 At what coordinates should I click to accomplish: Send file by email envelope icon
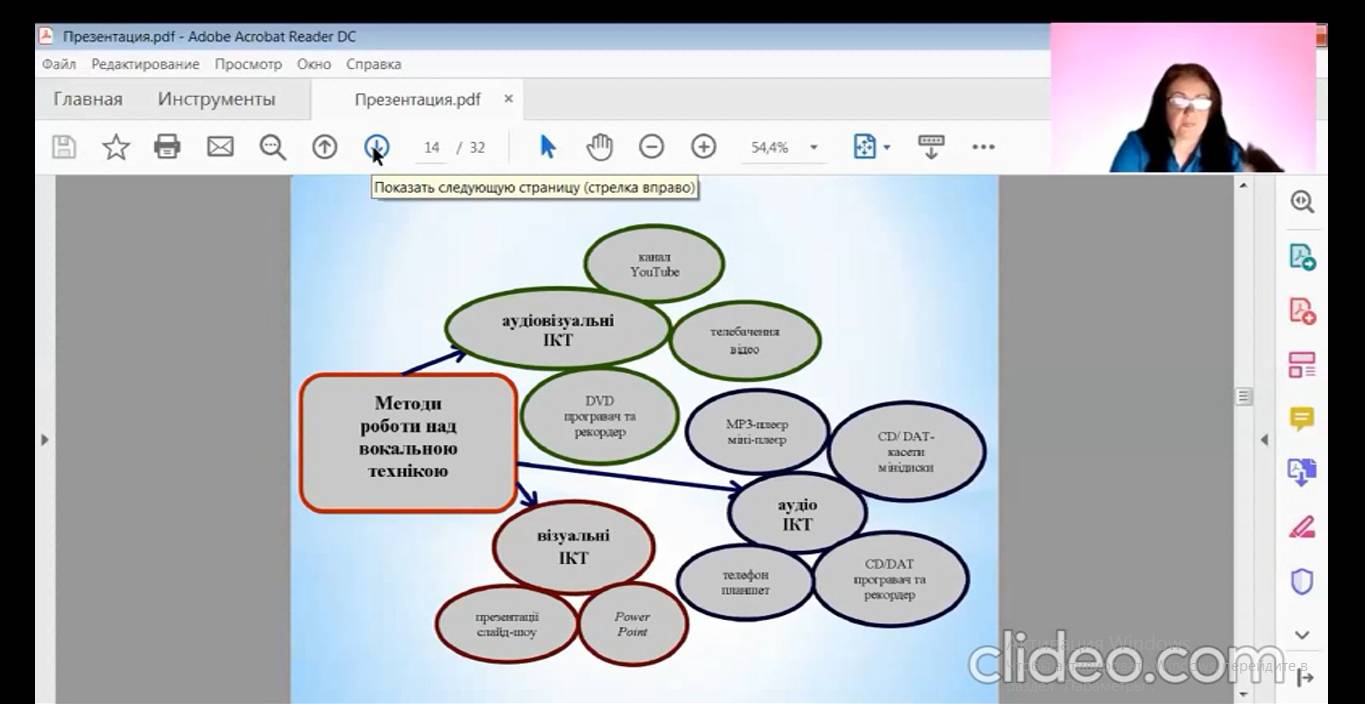click(220, 147)
